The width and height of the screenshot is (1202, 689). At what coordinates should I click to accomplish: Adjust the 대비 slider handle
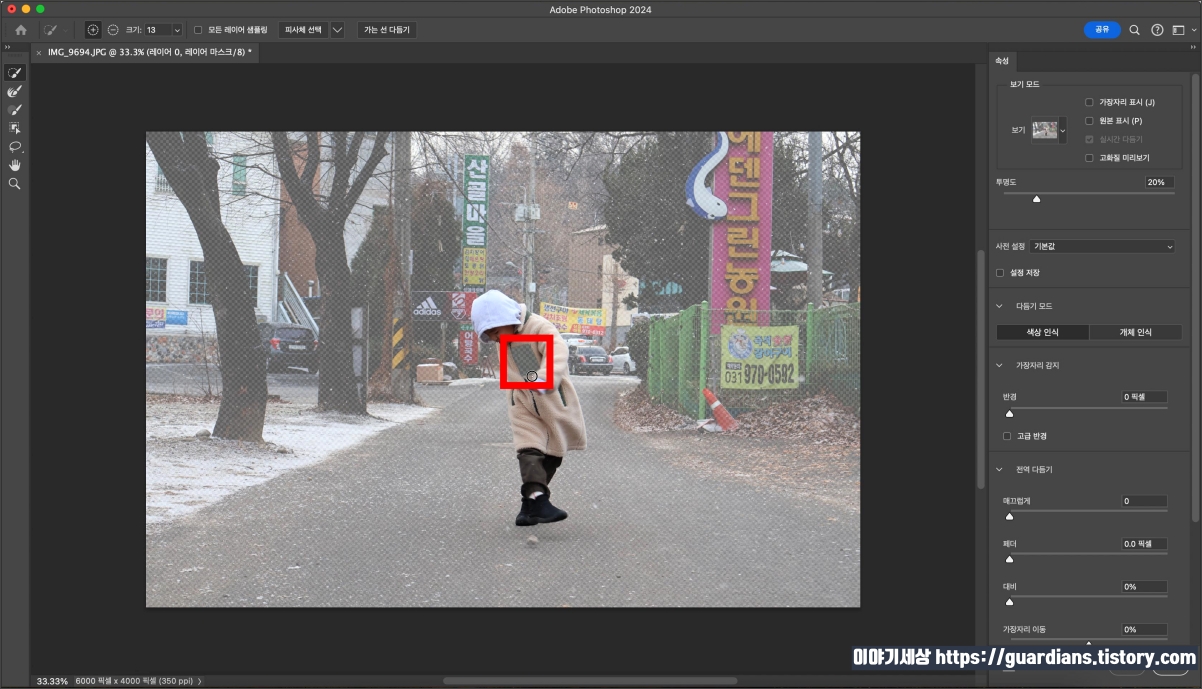tap(1009, 602)
